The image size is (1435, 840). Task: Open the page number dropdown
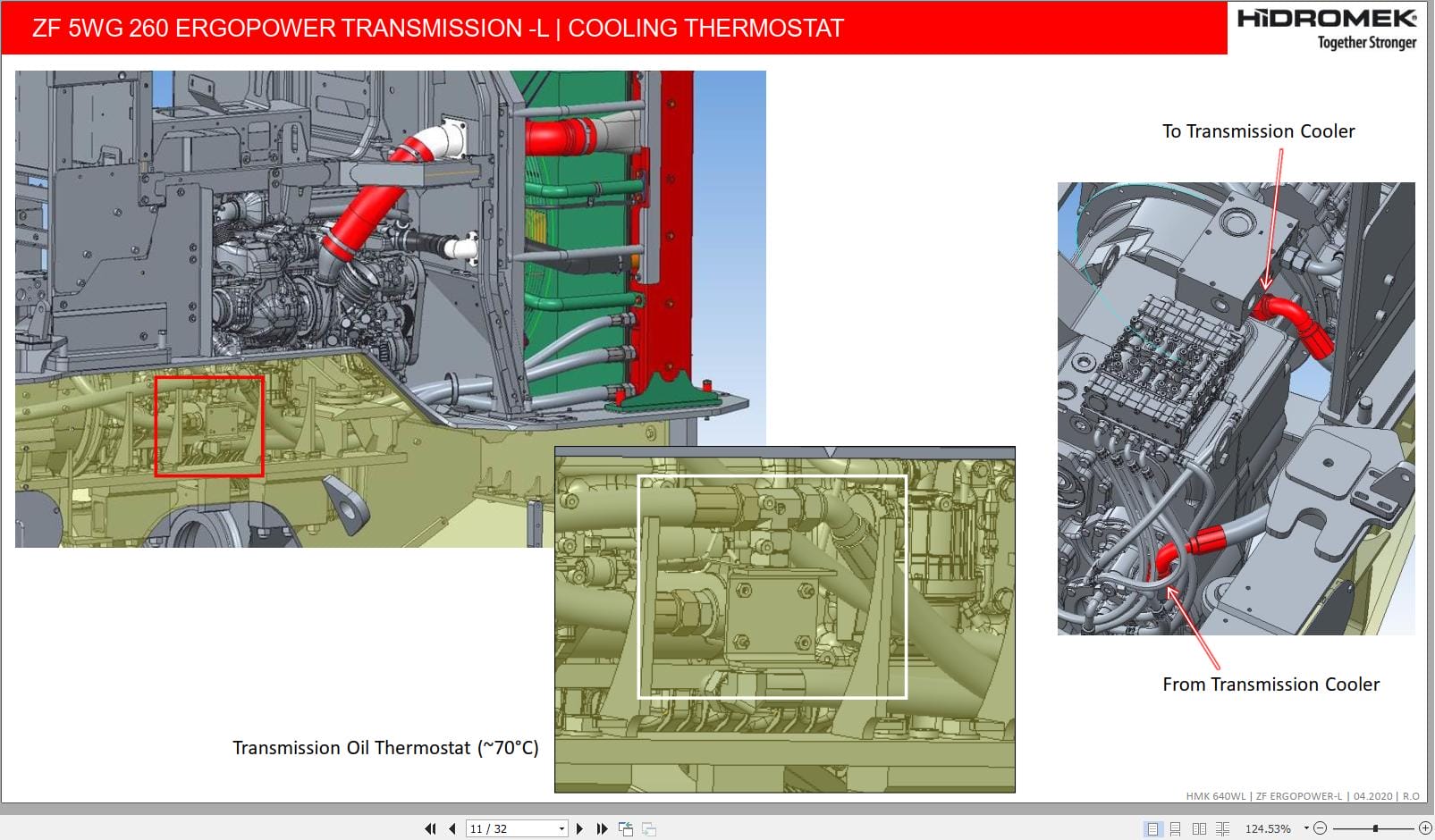(561, 828)
